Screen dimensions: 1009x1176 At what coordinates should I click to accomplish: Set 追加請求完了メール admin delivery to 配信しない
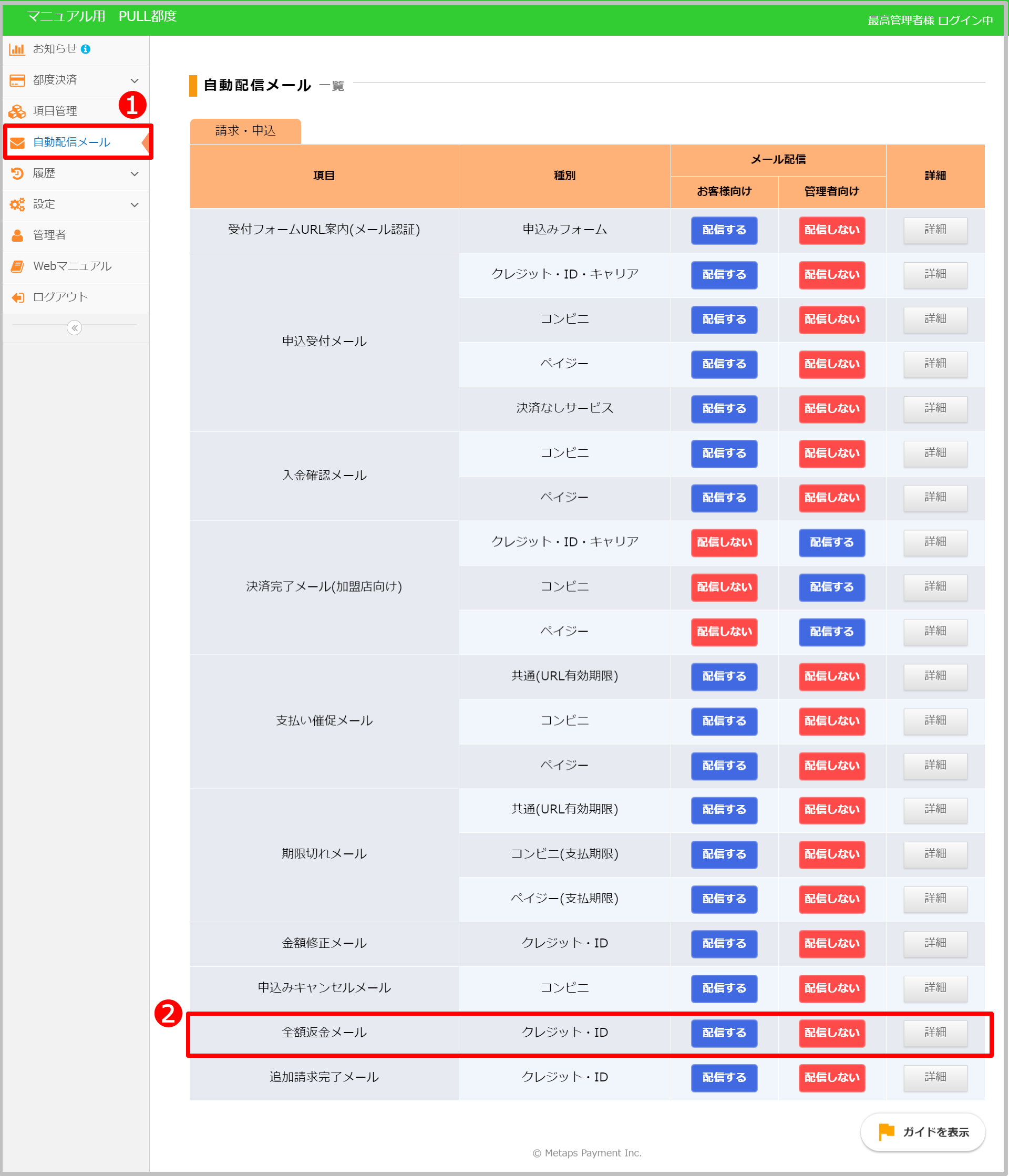pos(831,1077)
